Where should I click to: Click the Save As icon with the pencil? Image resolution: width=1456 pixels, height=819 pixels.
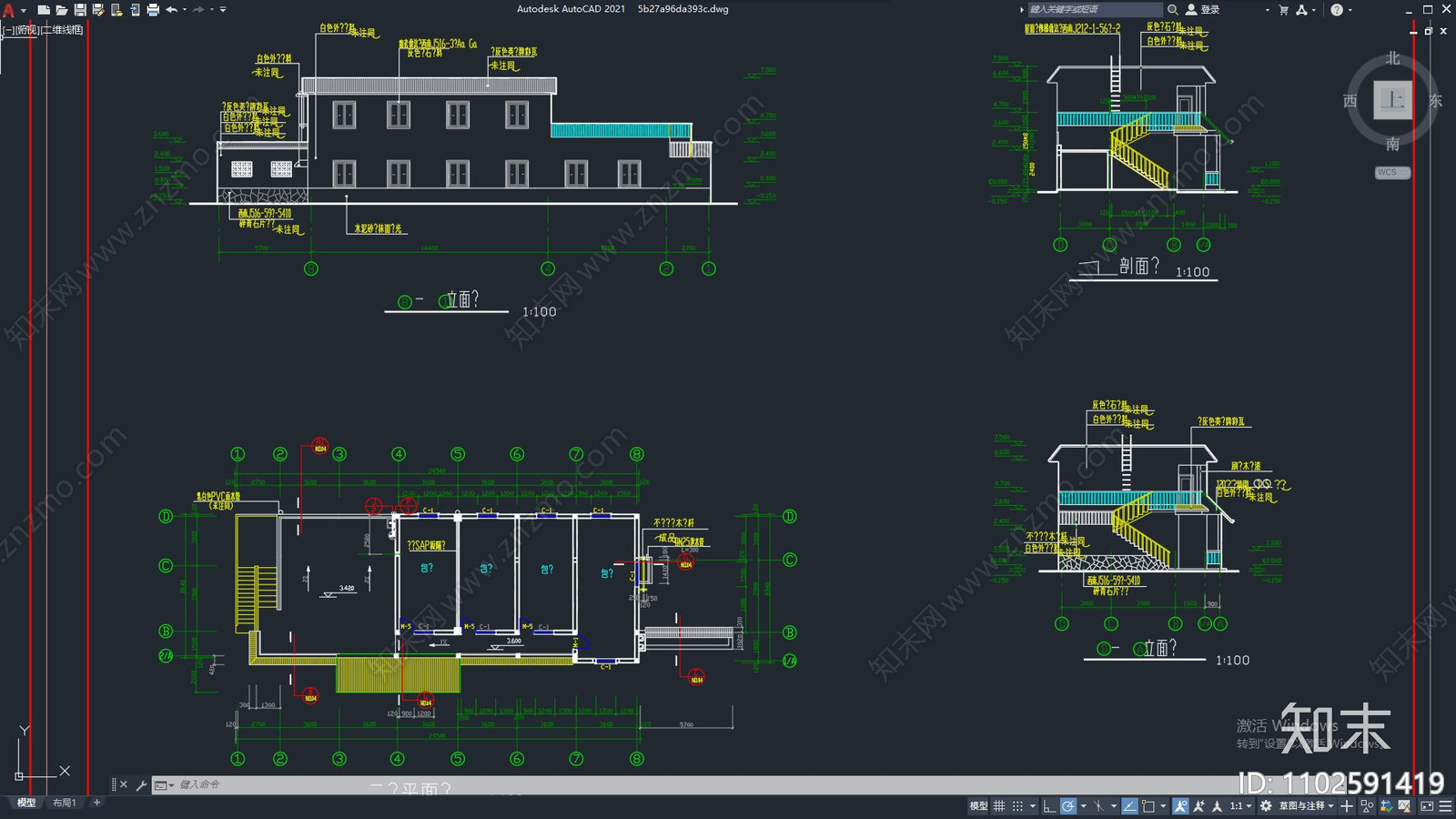click(x=98, y=10)
